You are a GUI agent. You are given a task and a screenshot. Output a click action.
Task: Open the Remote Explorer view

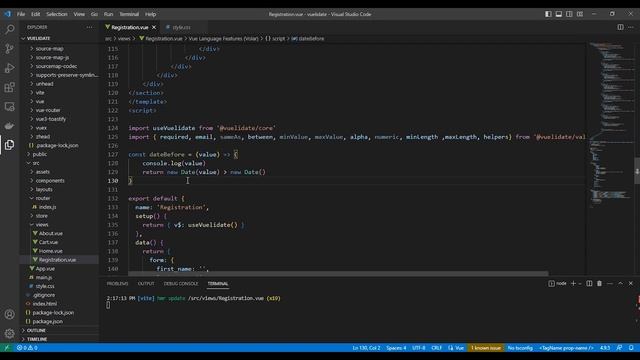point(9,107)
